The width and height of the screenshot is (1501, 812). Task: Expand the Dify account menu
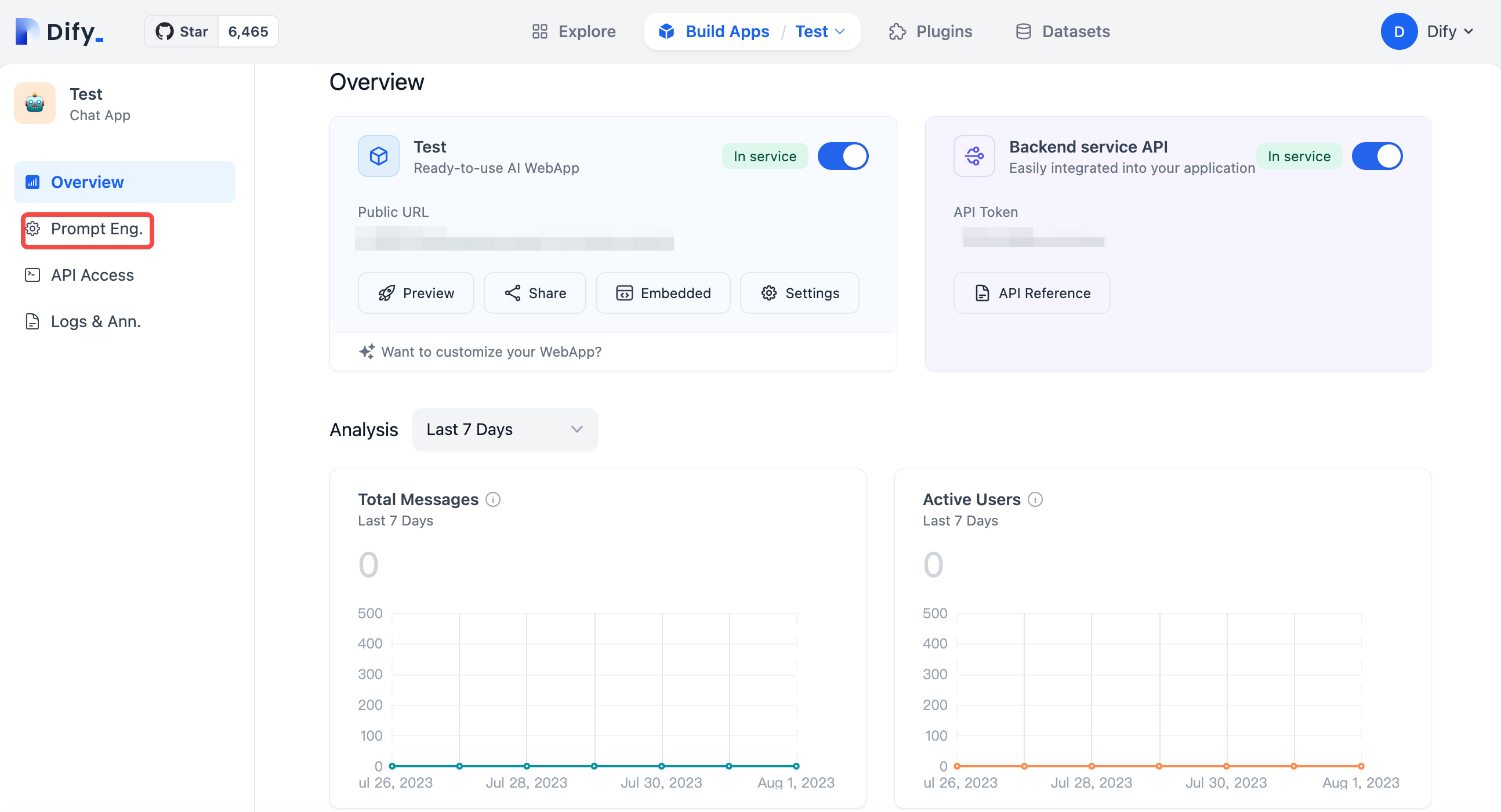point(1451,31)
